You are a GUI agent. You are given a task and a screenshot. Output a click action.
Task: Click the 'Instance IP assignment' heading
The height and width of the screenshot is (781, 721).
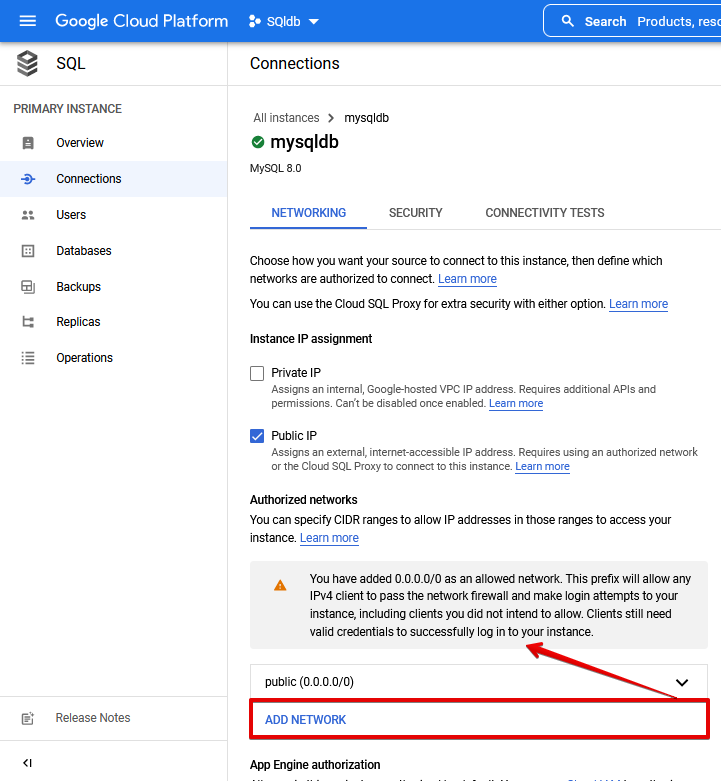coord(311,339)
